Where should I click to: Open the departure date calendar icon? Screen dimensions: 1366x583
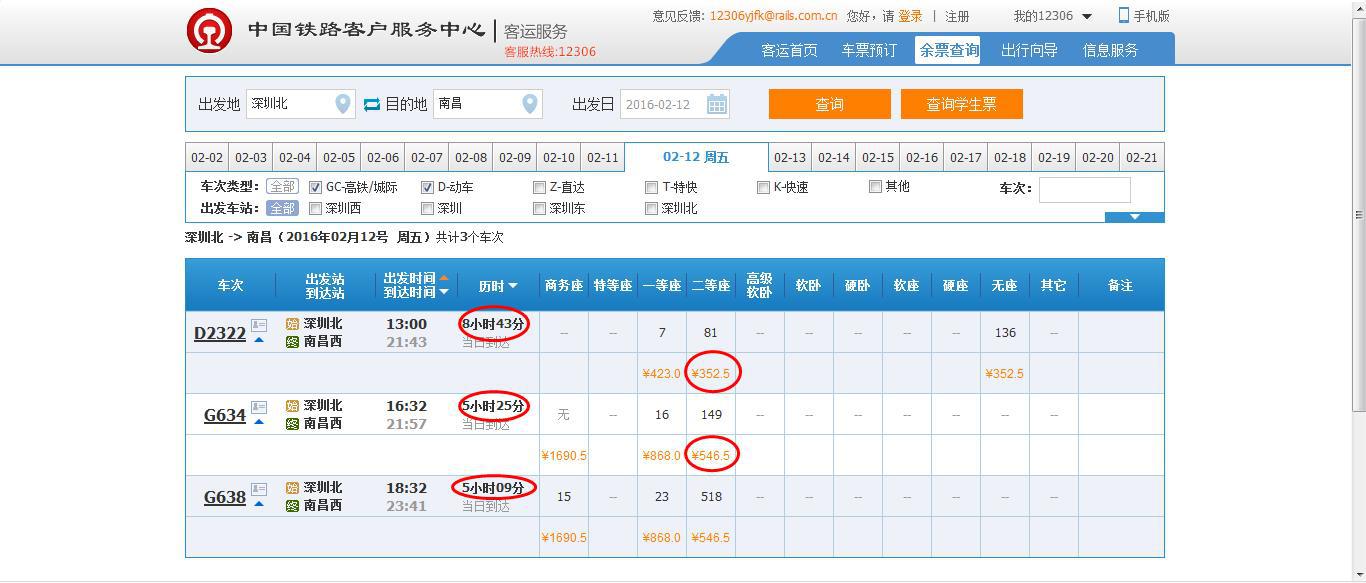[717, 104]
